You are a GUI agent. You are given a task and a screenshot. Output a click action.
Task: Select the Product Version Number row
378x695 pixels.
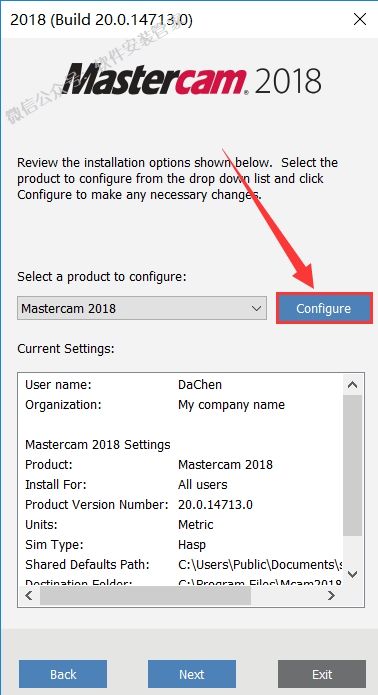click(x=181, y=504)
